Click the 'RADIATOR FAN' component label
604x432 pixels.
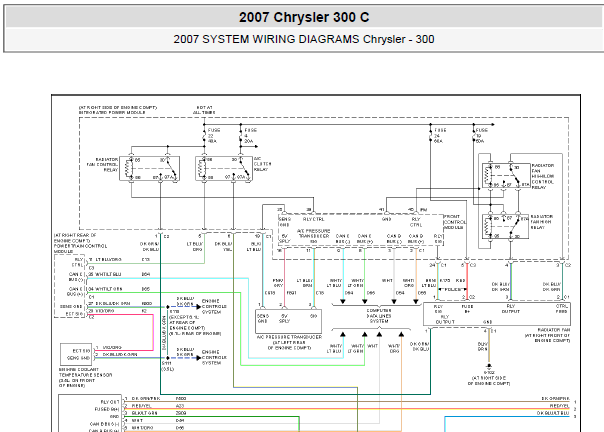(554, 330)
